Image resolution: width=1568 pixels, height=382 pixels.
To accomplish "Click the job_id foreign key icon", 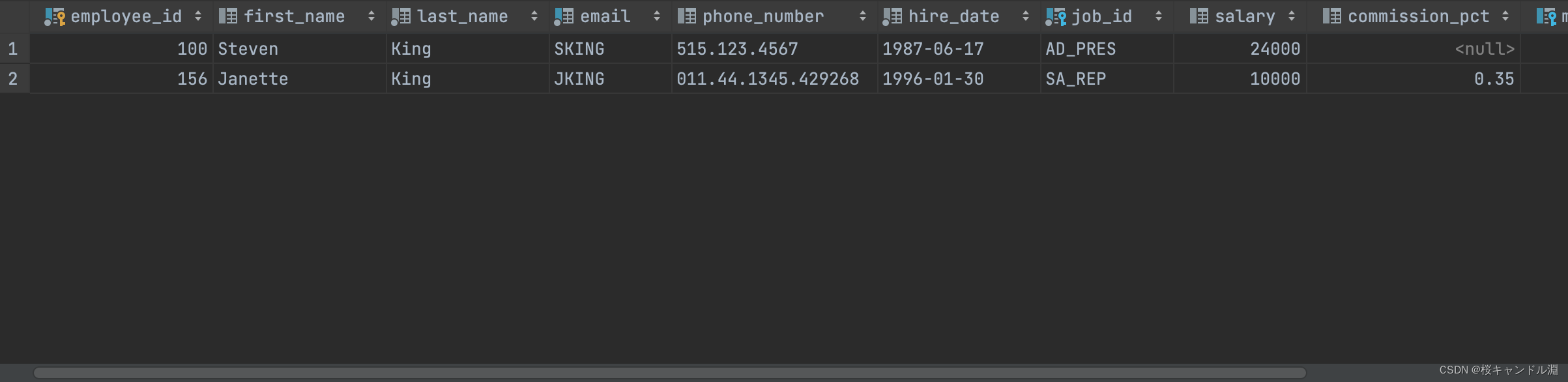I will coord(1056,16).
